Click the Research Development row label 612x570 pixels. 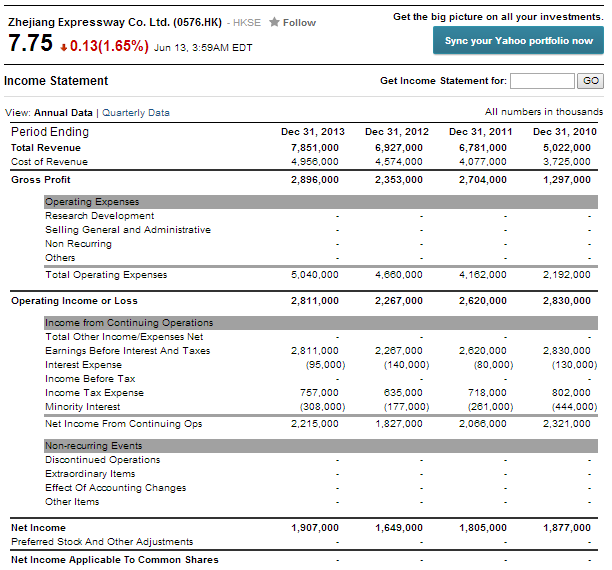pos(100,216)
